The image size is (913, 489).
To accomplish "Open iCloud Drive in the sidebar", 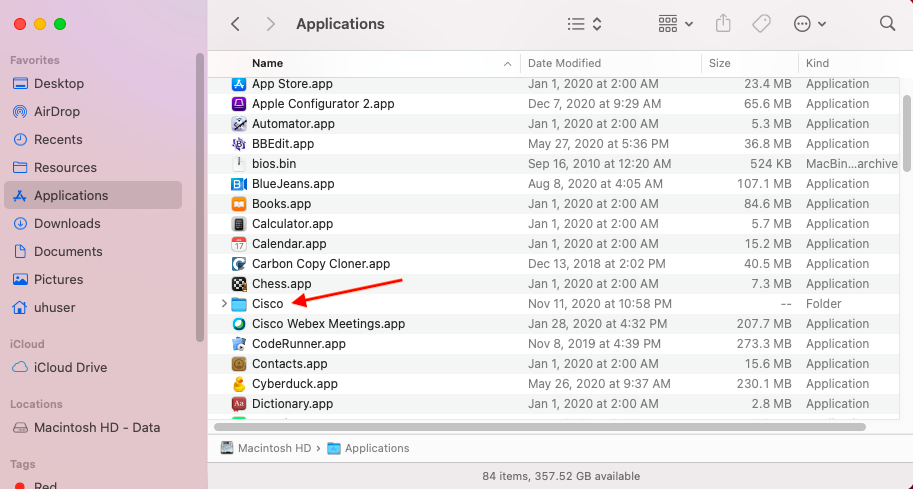I will coord(93,368).
